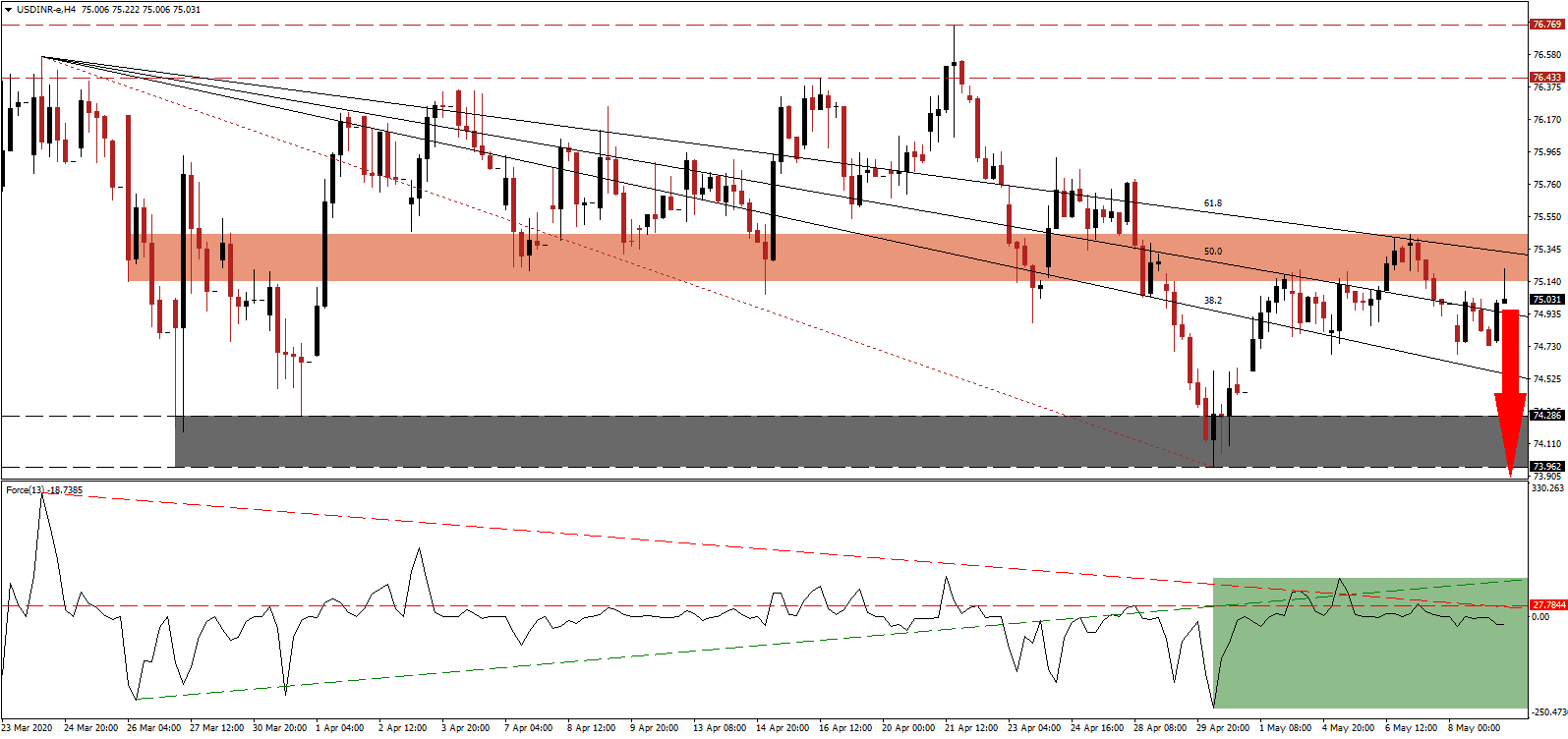The height and width of the screenshot is (739, 1568).
Task: Click the red 76.433 price tag
Action: point(1547,78)
